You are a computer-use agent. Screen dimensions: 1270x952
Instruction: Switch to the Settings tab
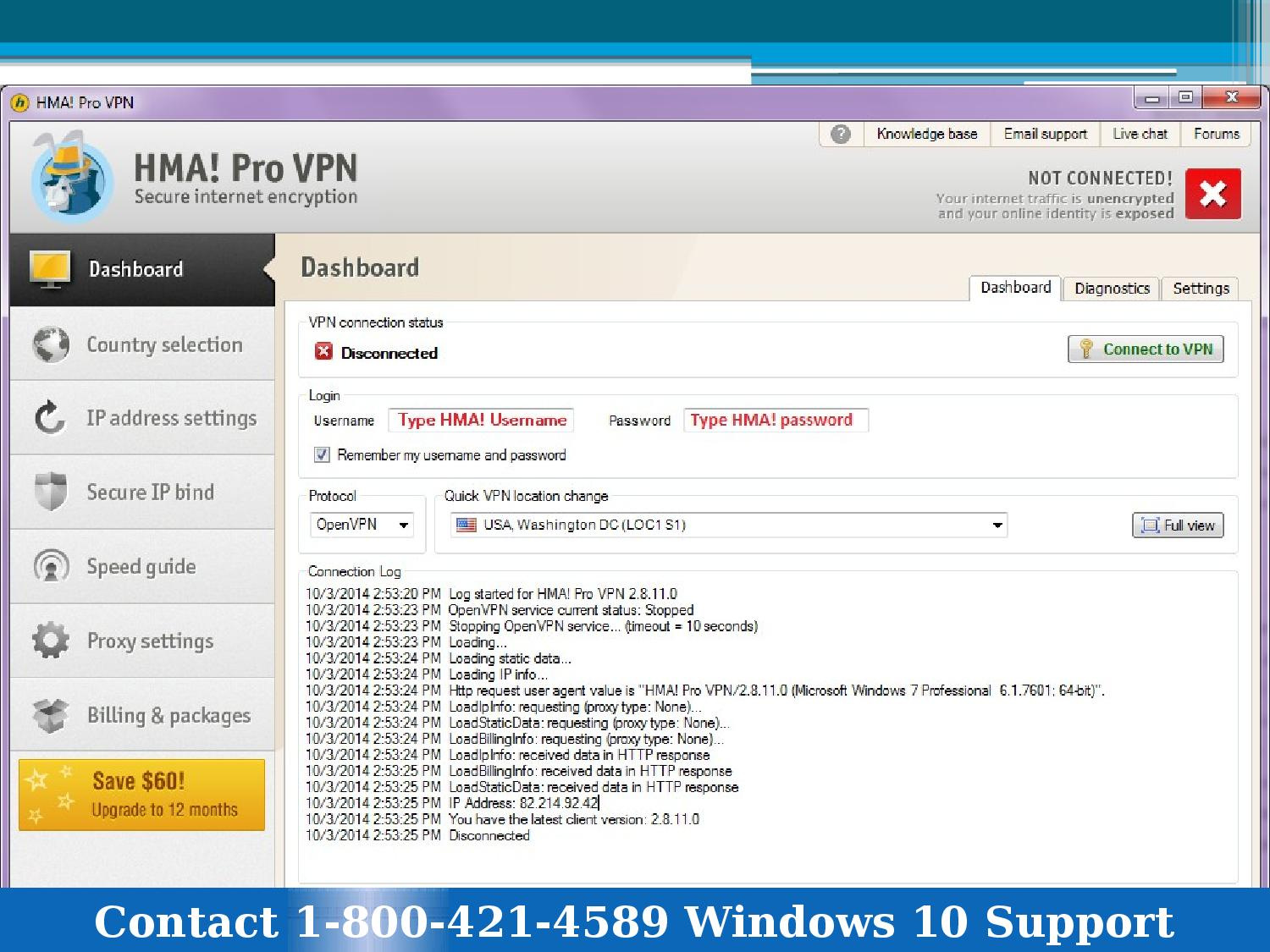(1201, 289)
